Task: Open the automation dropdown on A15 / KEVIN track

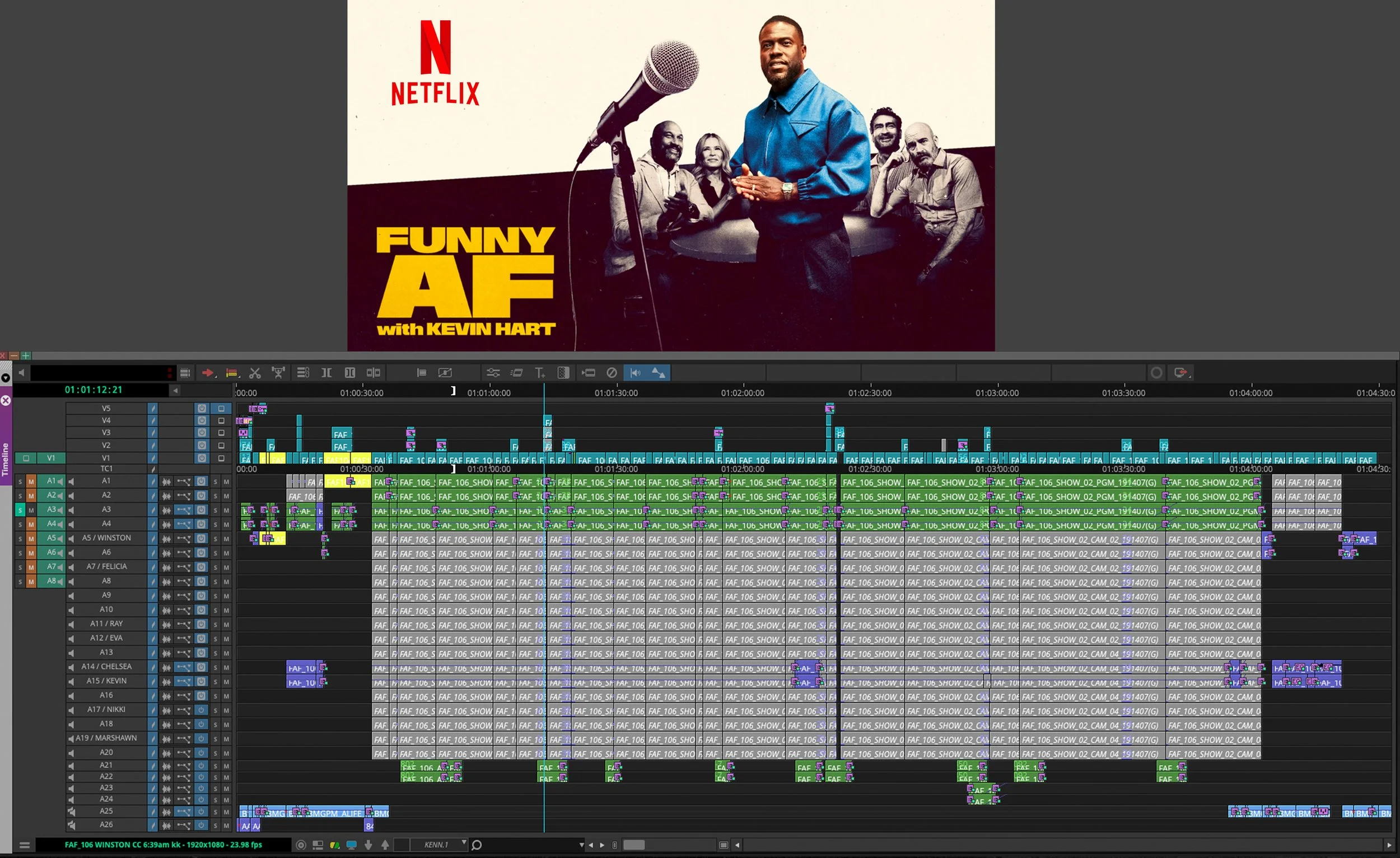Action: [184, 681]
